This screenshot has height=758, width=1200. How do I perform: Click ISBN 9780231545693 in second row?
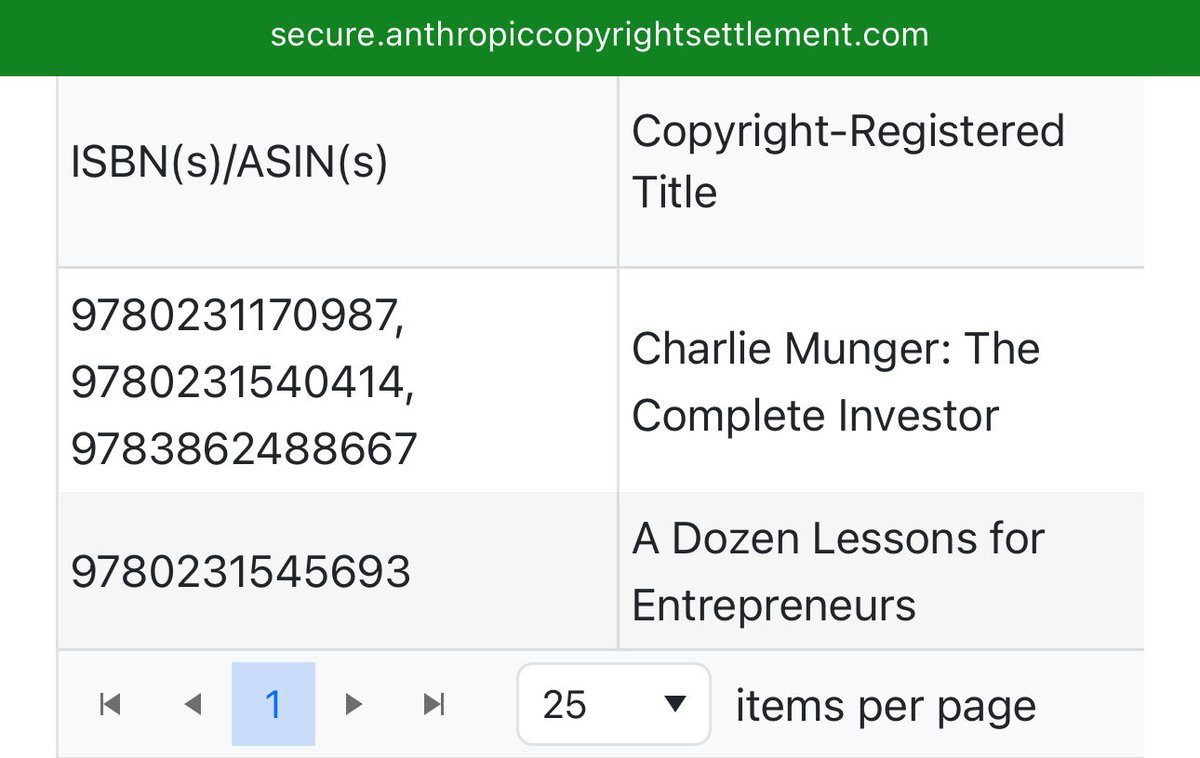click(240, 572)
